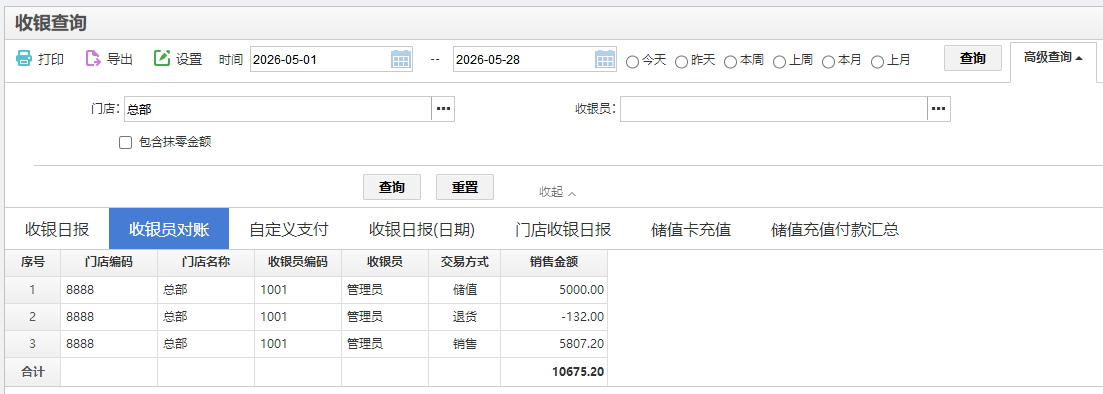The image size is (1103, 394).
Task: Select the 销售 transaction cell
Action: pos(465,344)
